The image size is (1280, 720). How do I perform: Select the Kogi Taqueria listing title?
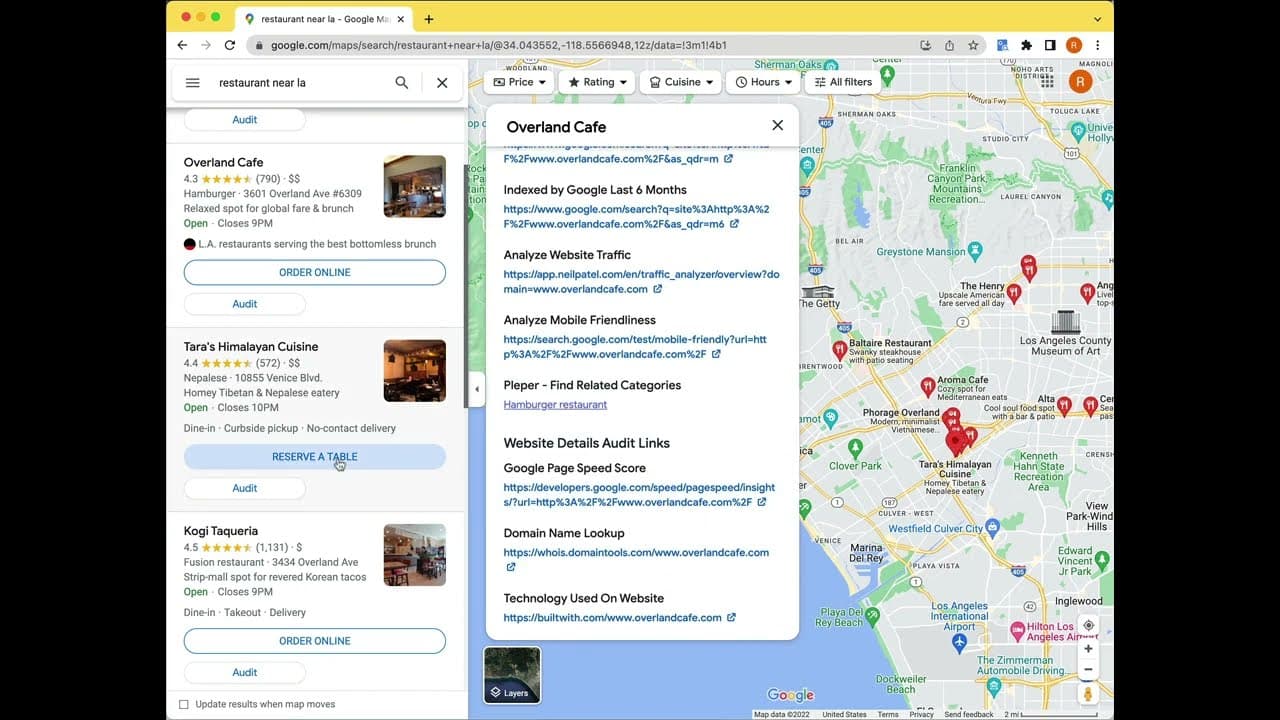(x=221, y=531)
